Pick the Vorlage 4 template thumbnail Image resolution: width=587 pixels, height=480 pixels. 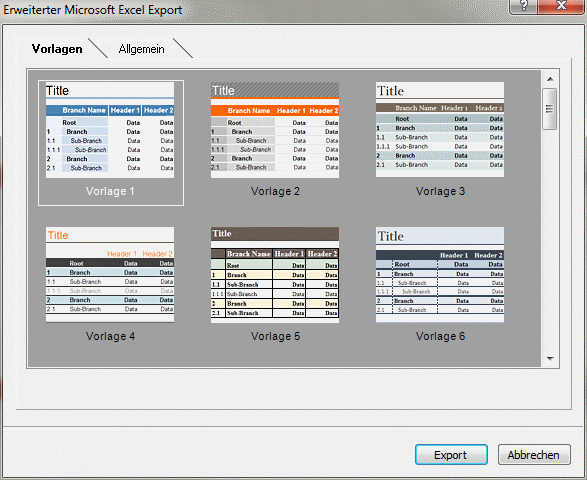(x=110, y=274)
